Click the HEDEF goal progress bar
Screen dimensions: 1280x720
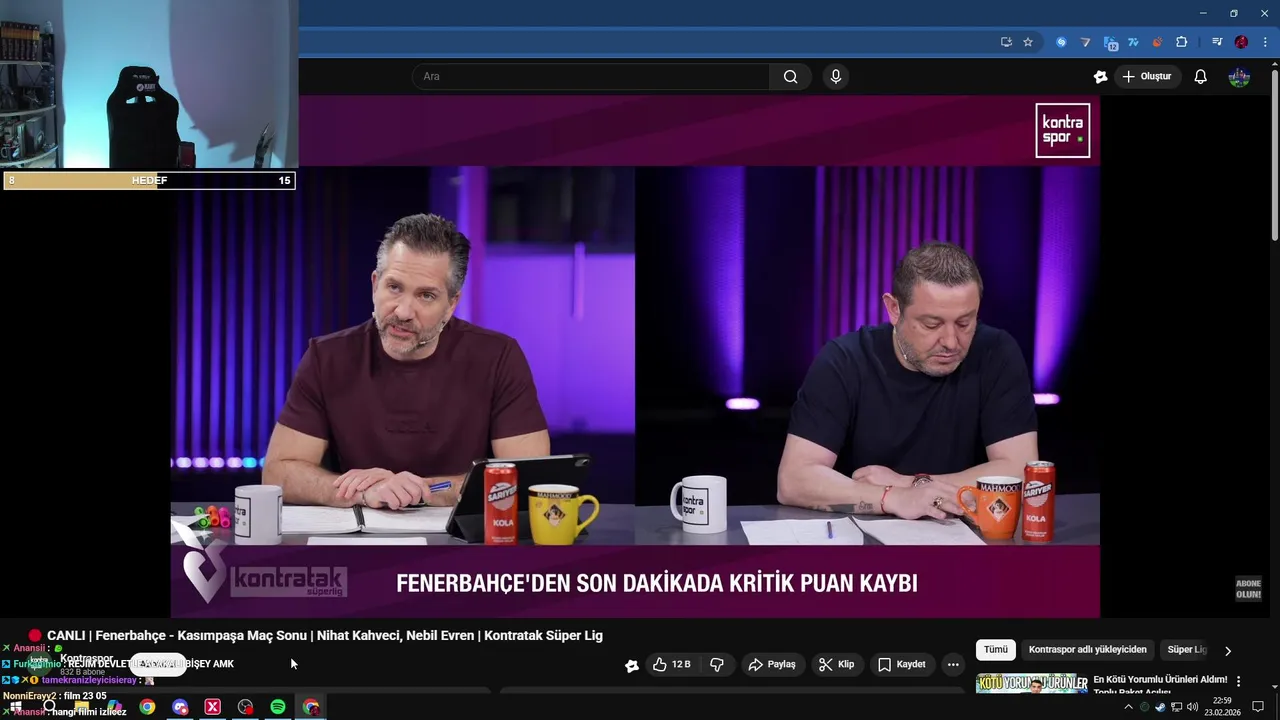click(149, 181)
